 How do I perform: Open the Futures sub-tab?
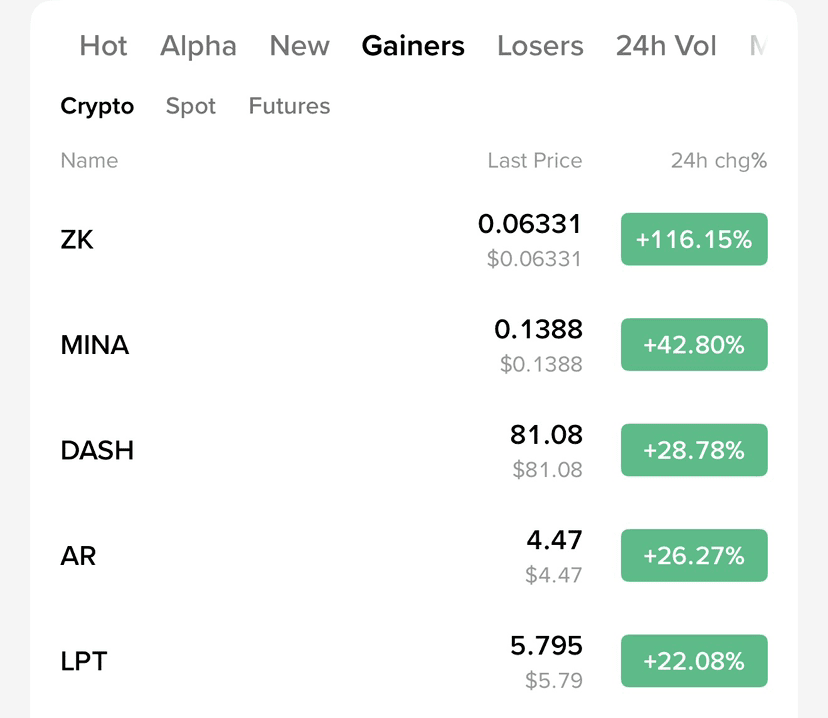(289, 106)
